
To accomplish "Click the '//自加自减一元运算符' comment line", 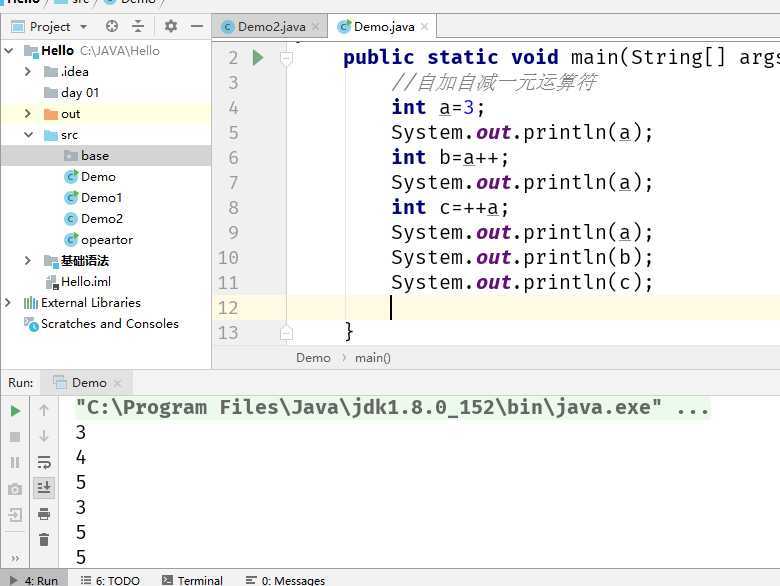I will [x=493, y=83].
